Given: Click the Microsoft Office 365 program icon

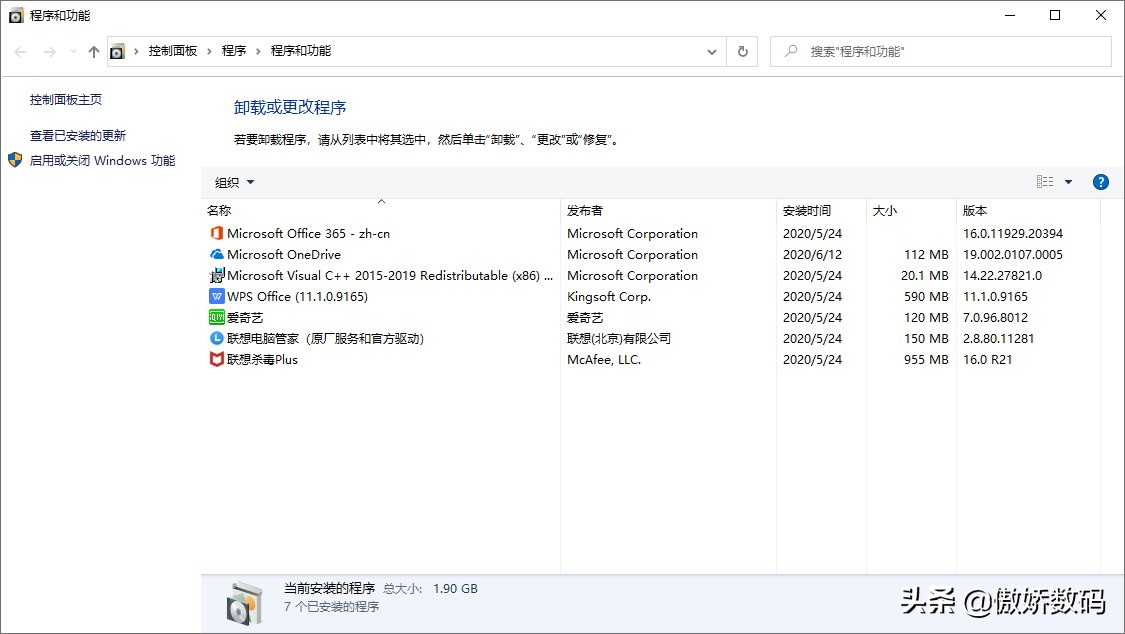Looking at the screenshot, I should pos(216,233).
